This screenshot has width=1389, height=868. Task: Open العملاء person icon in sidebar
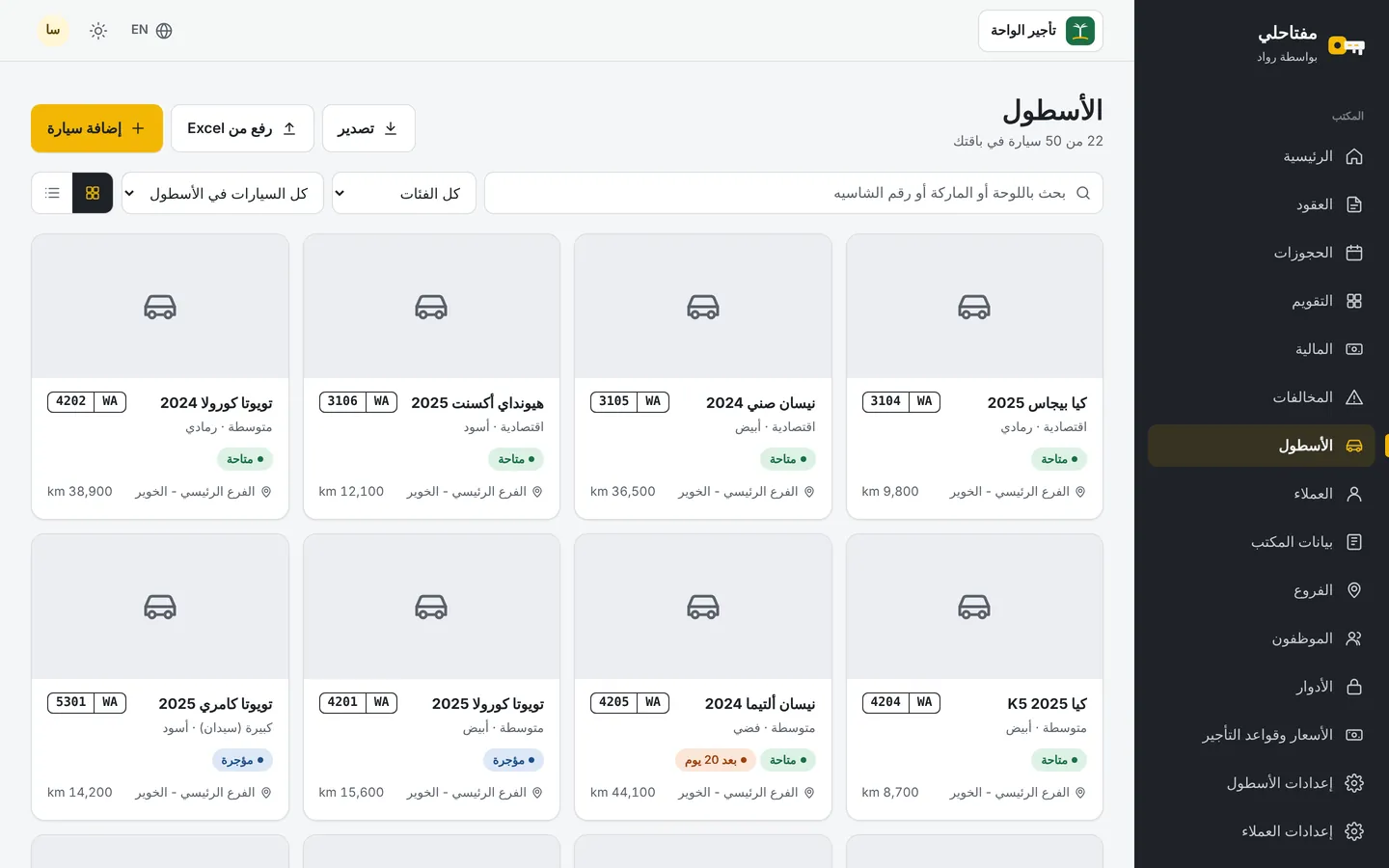1354,494
